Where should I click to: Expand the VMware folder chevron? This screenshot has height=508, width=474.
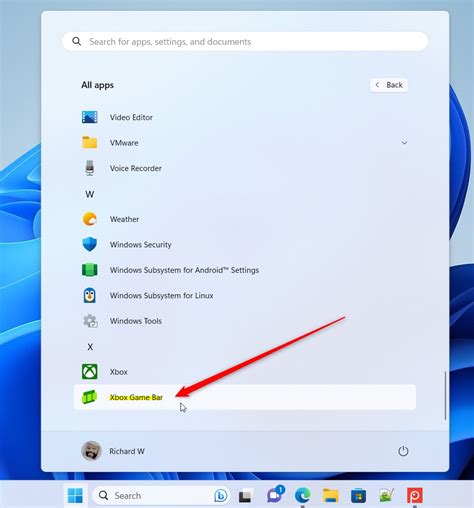click(404, 143)
